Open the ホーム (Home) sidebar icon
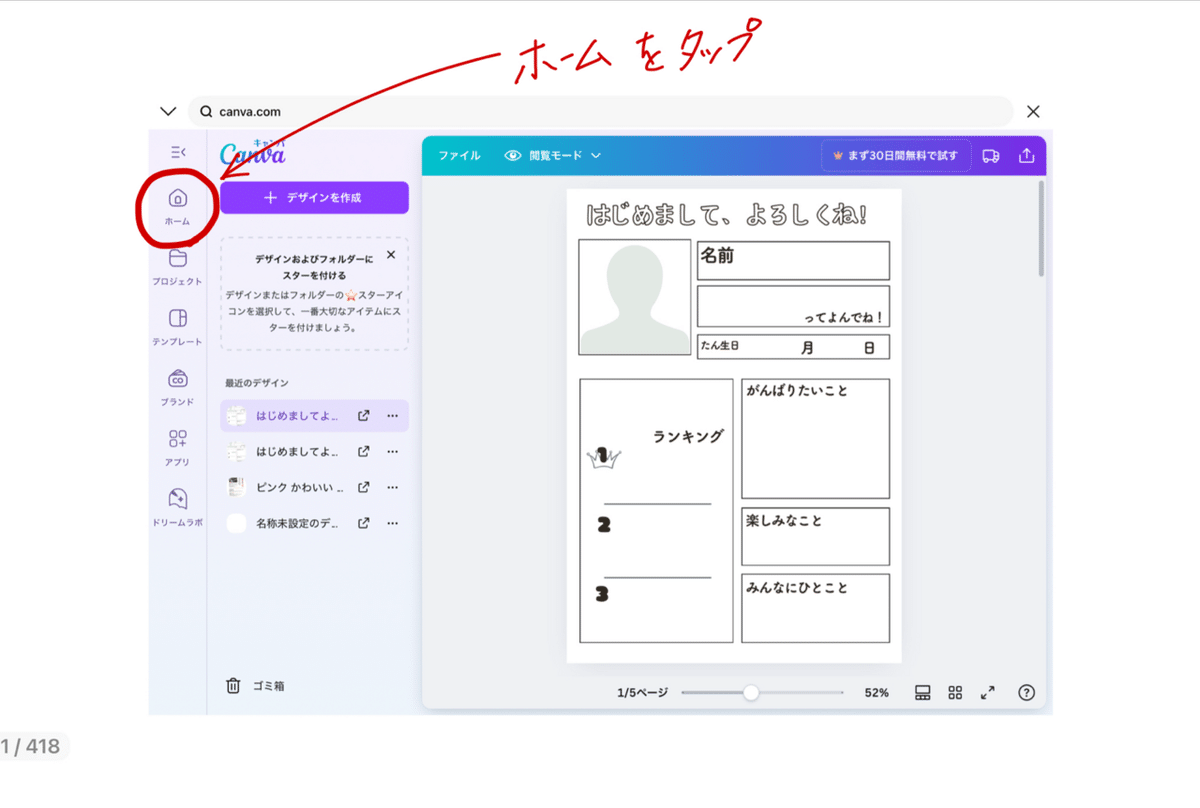Viewport: 1200px width, 808px height. point(177,206)
